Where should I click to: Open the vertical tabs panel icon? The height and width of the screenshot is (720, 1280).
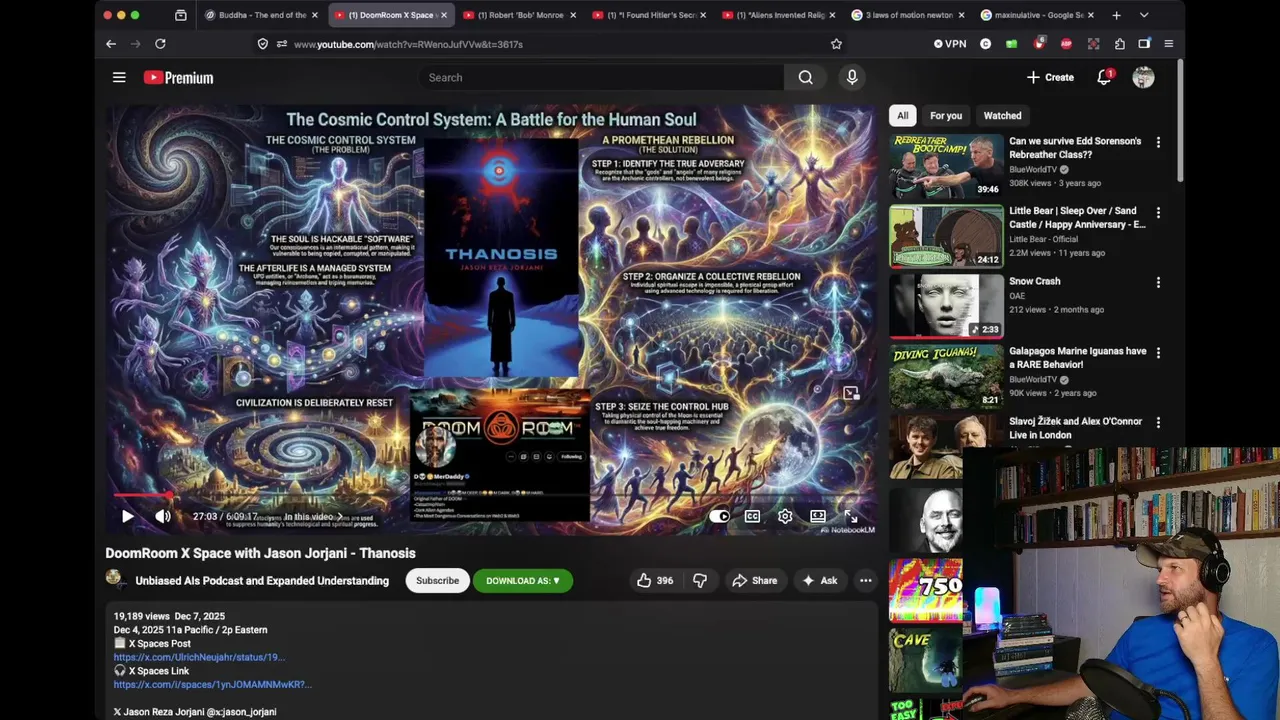click(x=180, y=15)
